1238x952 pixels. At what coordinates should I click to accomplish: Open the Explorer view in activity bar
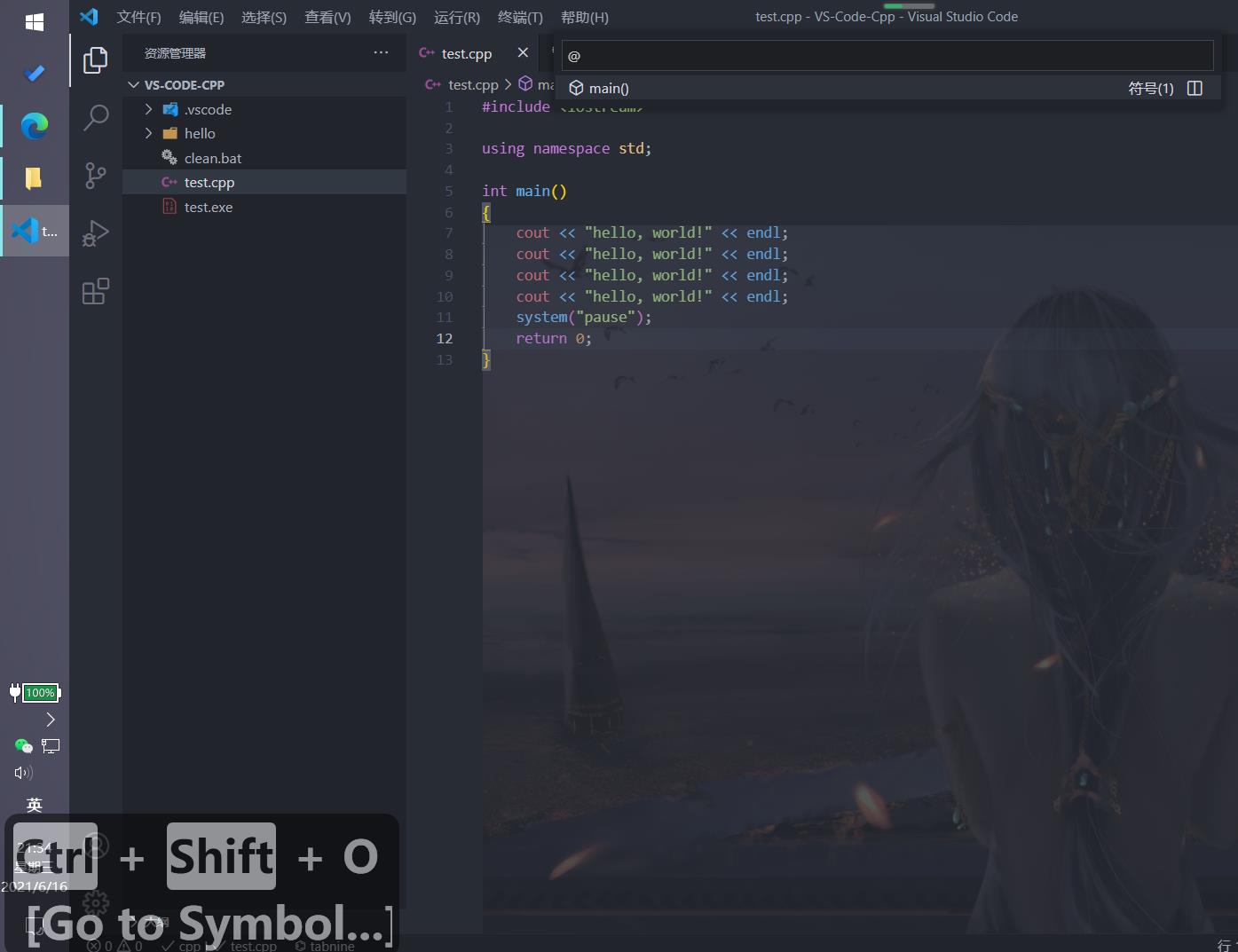pos(96,60)
